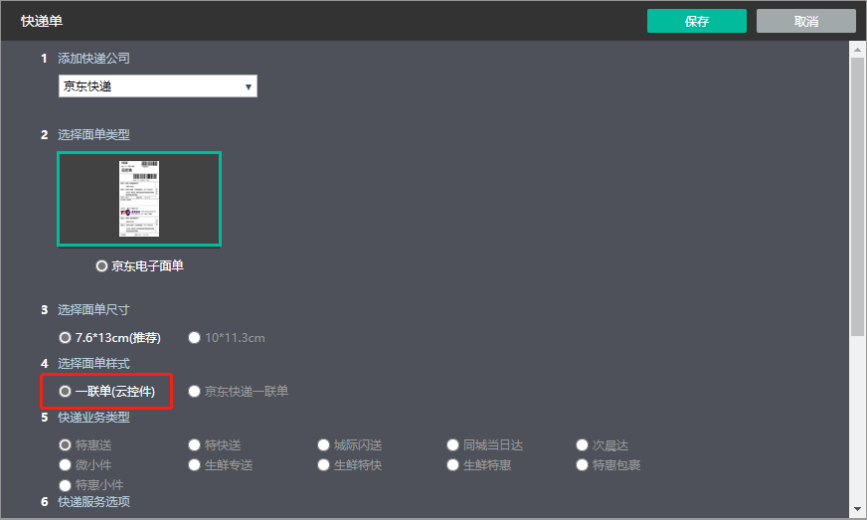Click the 选择面单尺寸 step heading
This screenshot has height=520, width=867.
click(93, 310)
